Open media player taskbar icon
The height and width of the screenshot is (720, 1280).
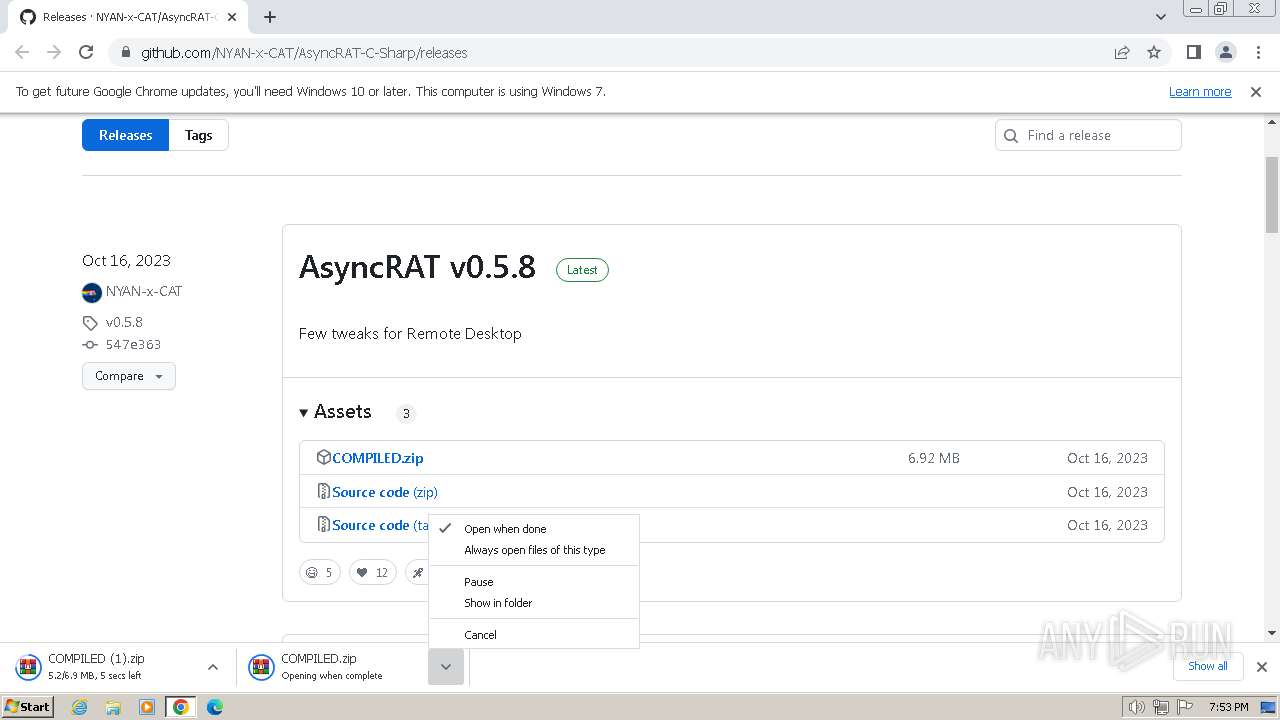(147, 707)
